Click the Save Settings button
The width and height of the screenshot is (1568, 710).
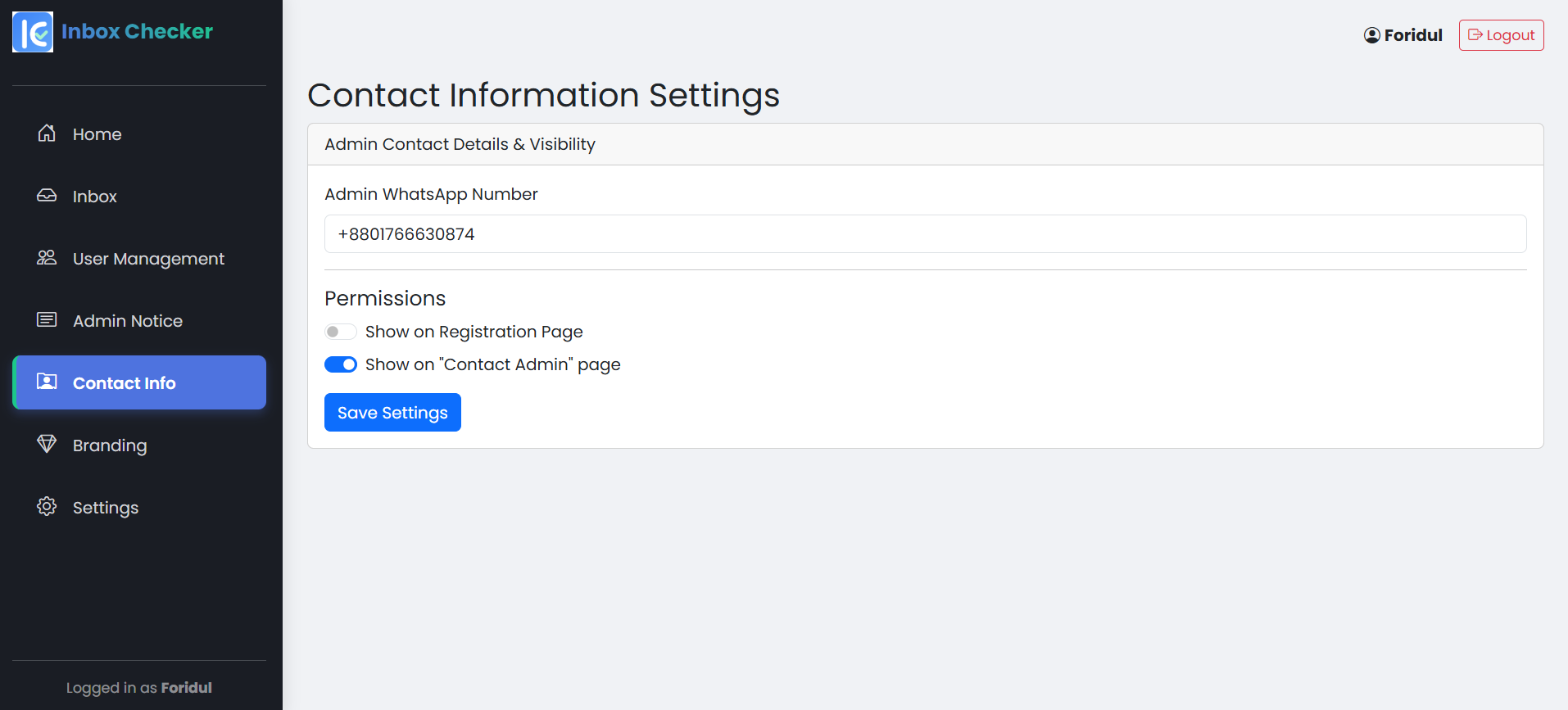392,412
